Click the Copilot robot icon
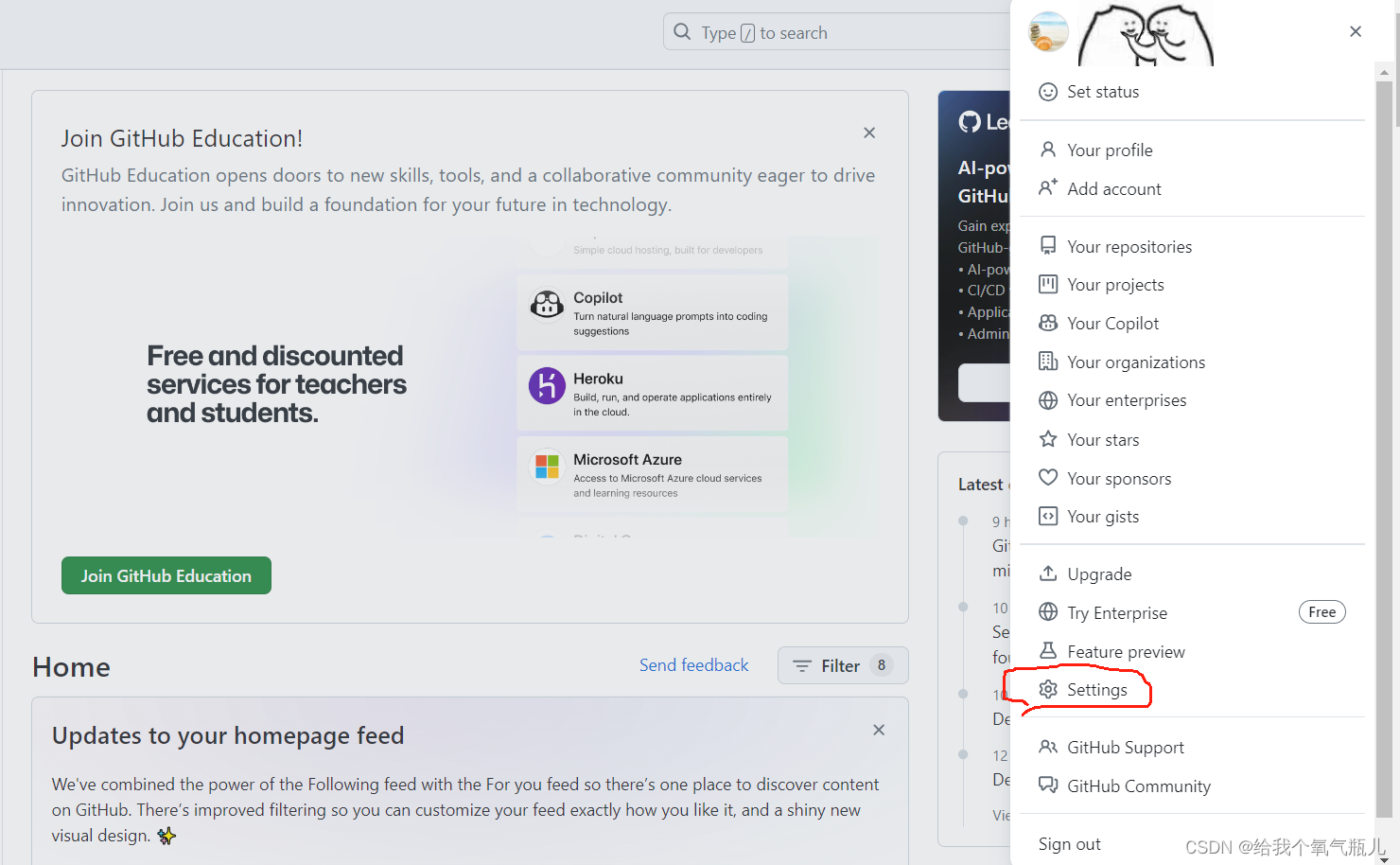The image size is (1400, 865). coord(546,305)
